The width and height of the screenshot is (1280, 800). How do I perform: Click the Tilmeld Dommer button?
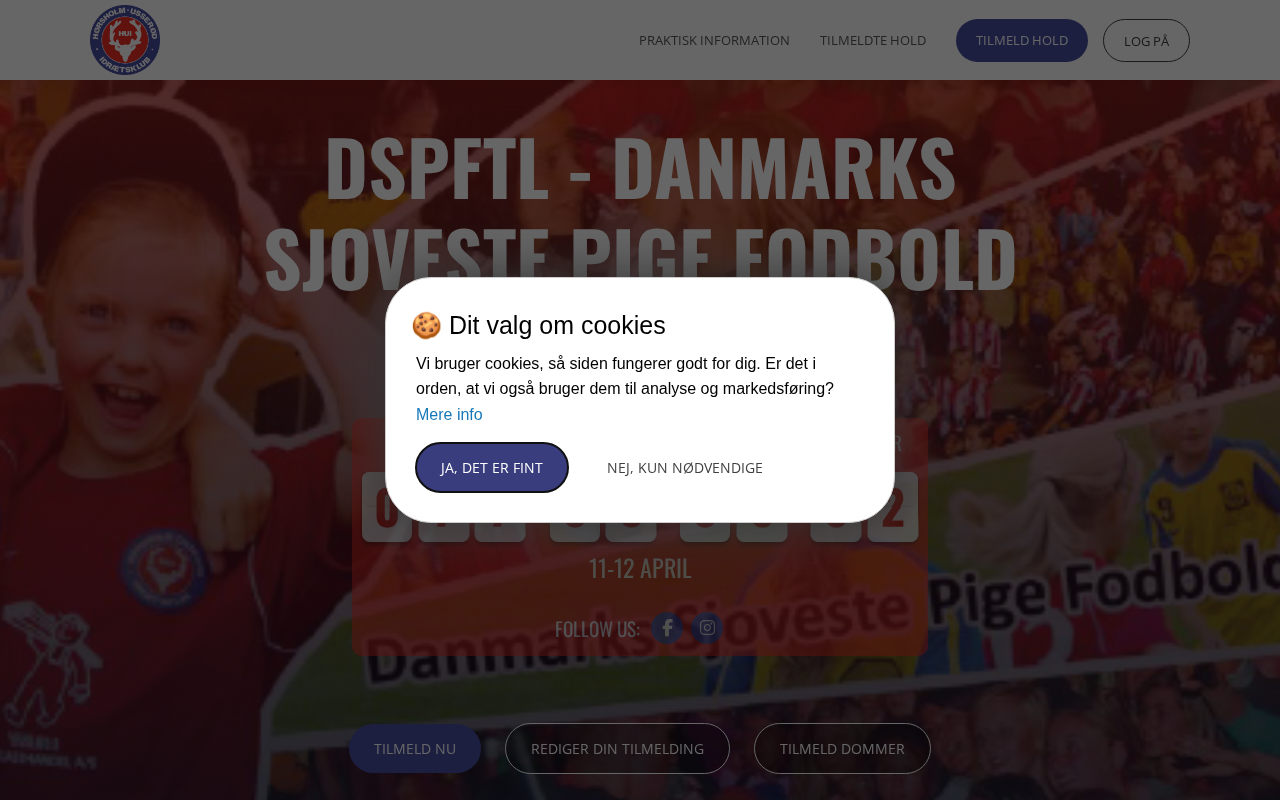(842, 748)
